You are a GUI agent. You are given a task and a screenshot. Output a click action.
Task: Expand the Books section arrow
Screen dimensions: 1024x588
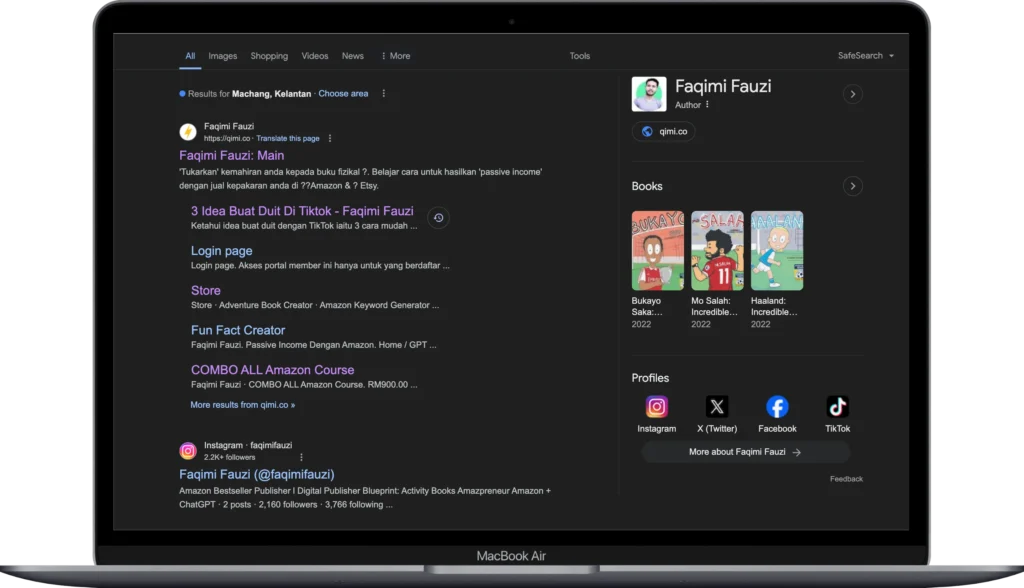point(852,186)
